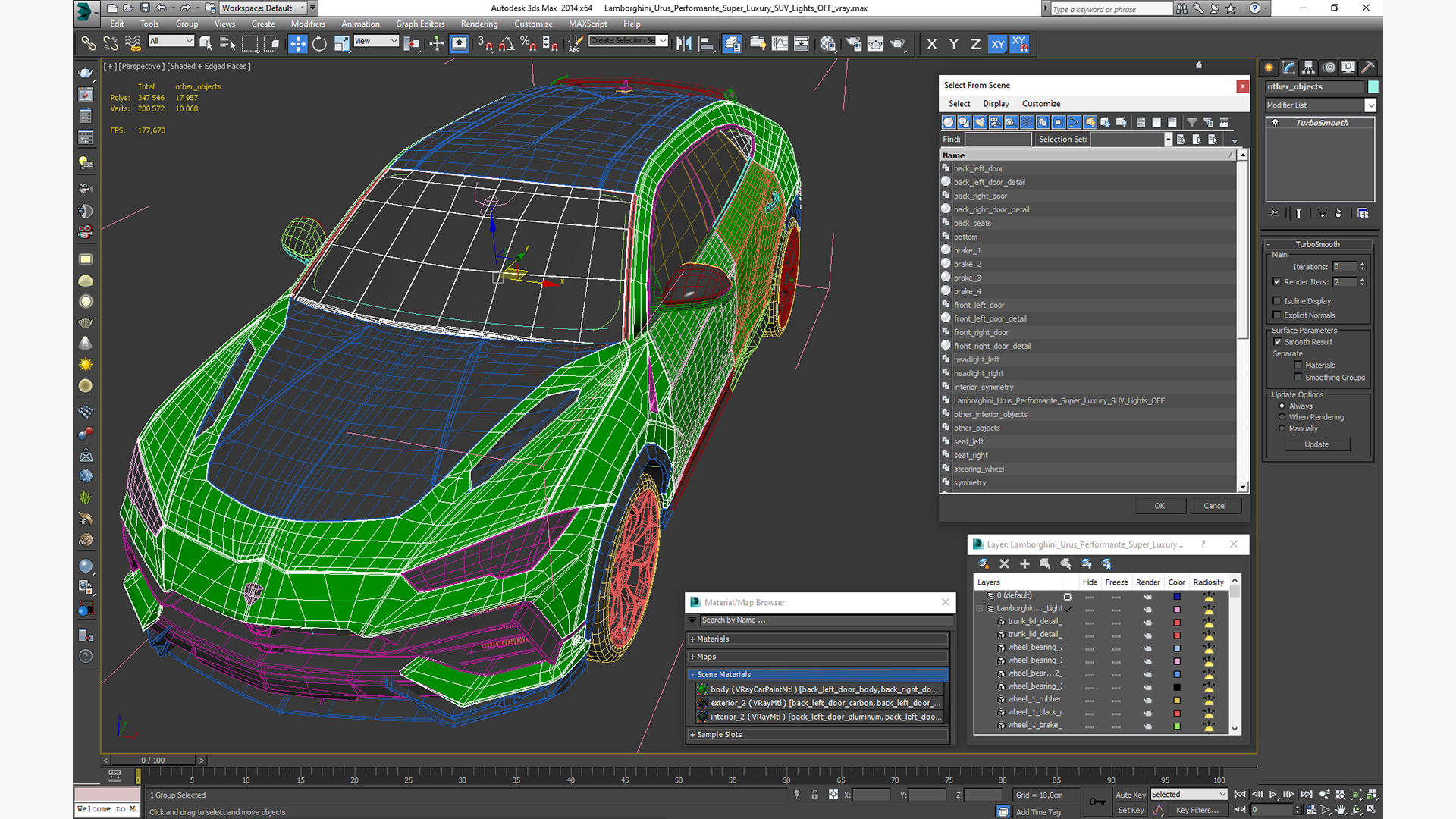The image size is (1456, 819).
Task: Click color swatch of wheel_1_rubber layer
Action: pos(1177,700)
